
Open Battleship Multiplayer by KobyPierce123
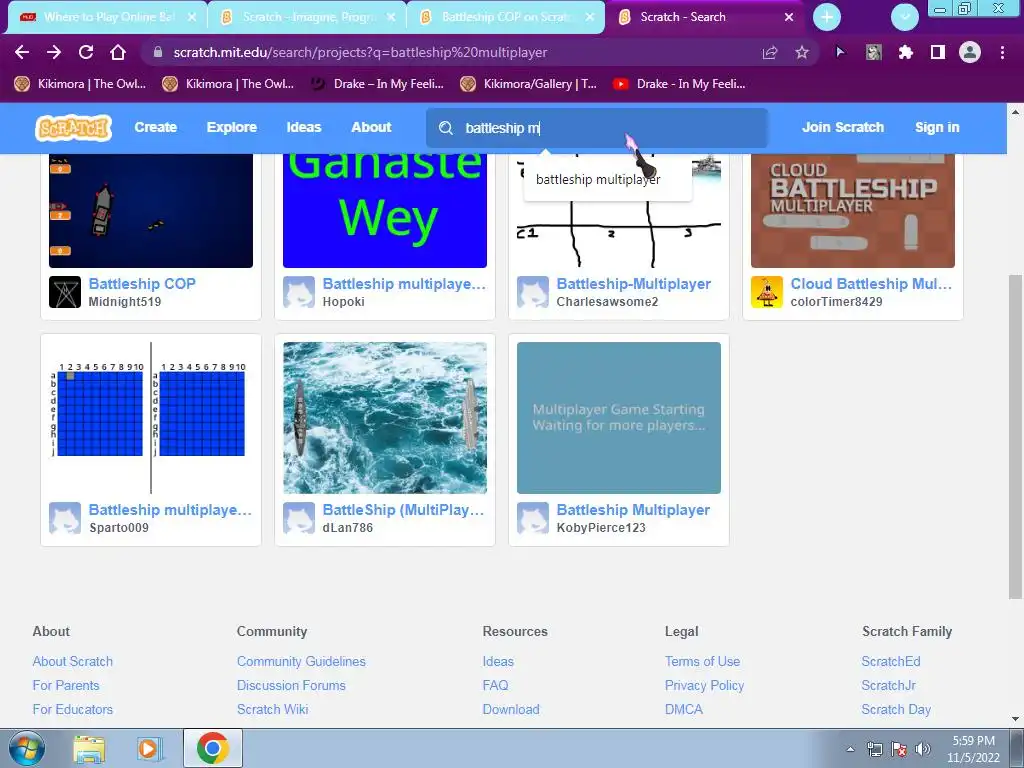[x=633, y=509]
